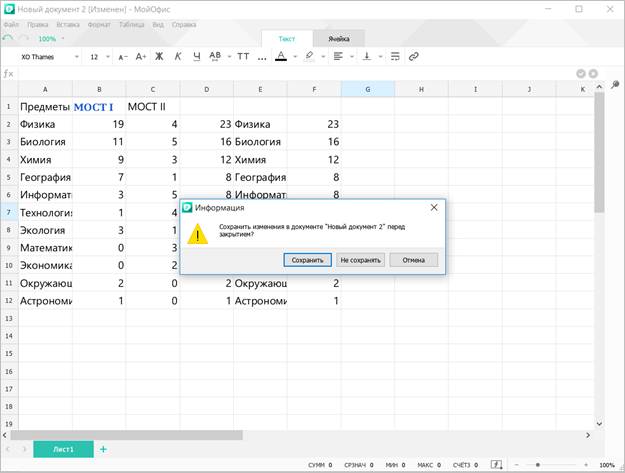Click the strikethrough text icon
625x473 pixels.
point(215,56)
